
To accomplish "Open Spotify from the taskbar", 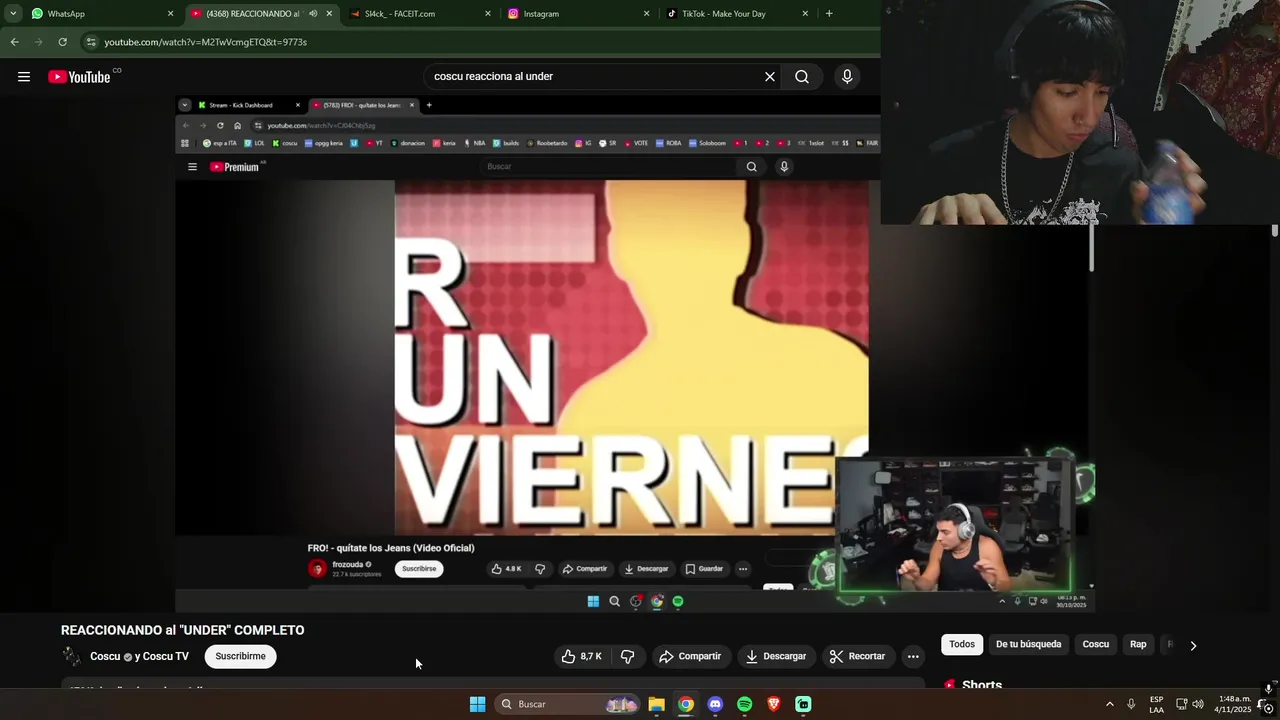I will coord(744,704).
